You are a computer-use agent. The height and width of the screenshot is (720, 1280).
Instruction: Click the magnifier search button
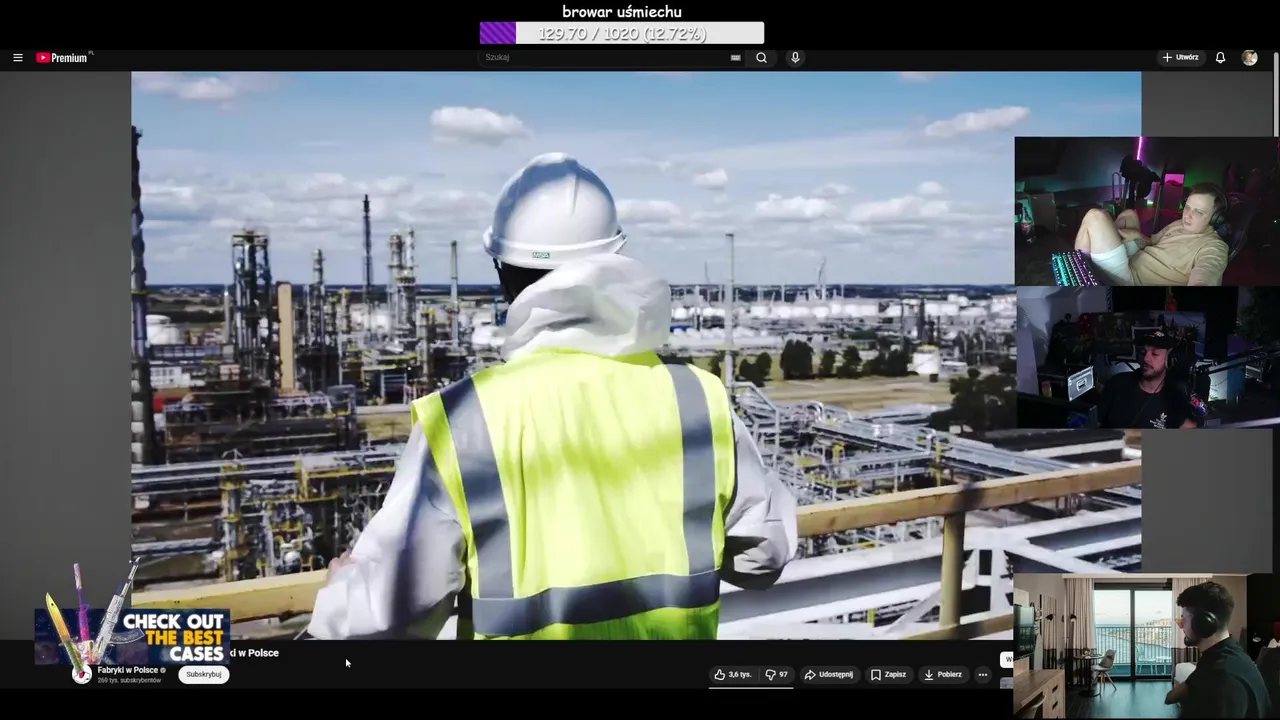click(761, 58)
